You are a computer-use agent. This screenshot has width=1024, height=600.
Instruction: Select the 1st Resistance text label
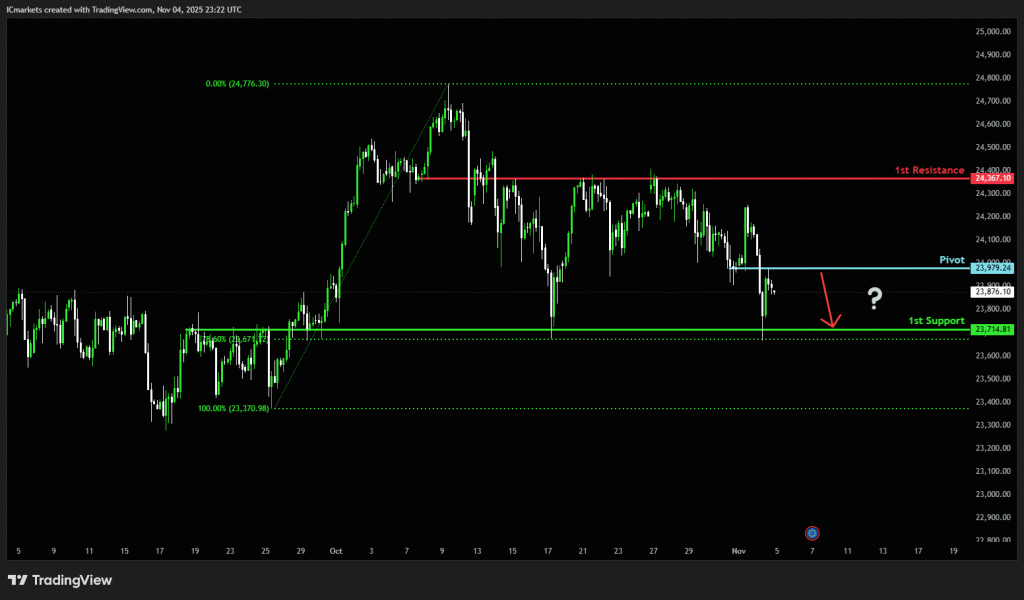tap(931, 171)
